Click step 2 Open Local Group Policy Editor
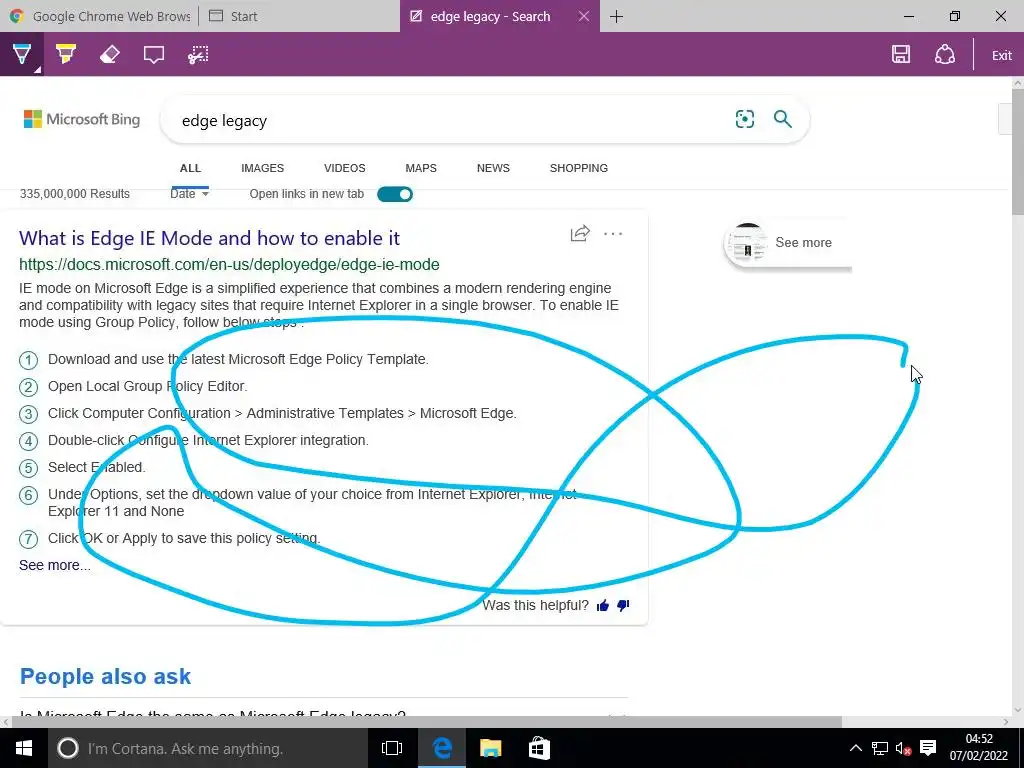 148,387
